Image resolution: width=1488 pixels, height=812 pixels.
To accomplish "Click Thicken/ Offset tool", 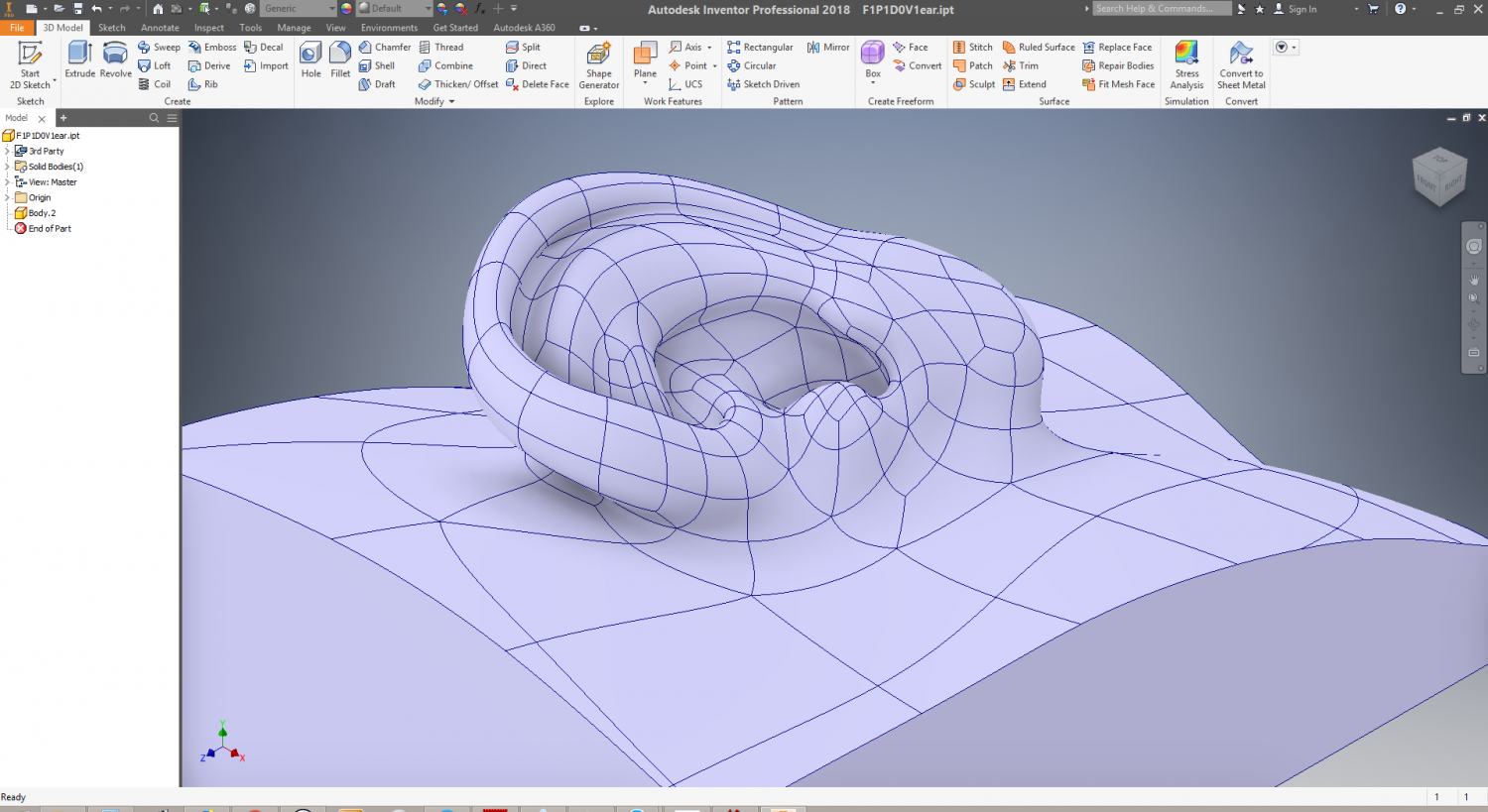I will tap(458, 84).
